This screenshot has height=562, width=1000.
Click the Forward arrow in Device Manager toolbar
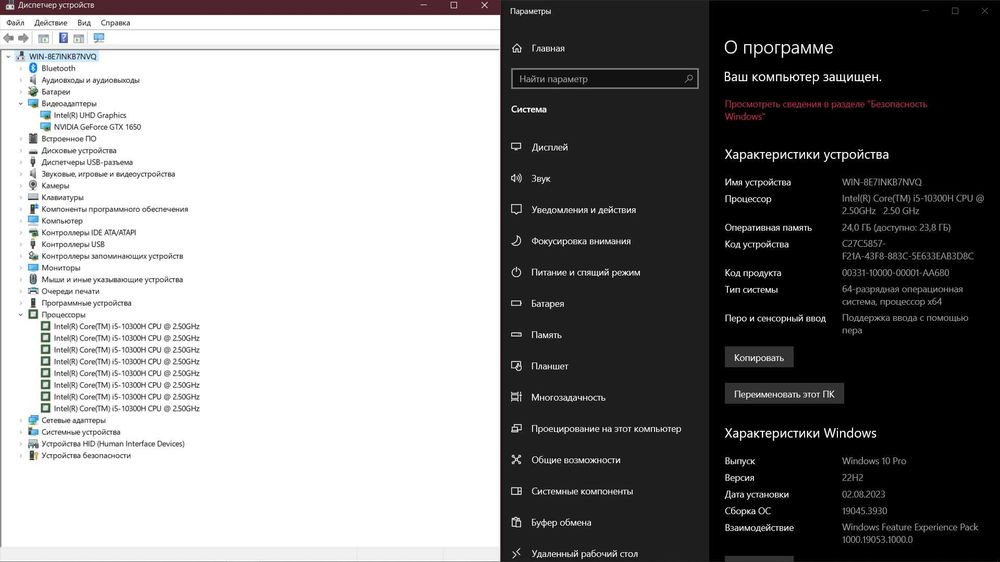pyautogui.click(x=24, y=38)
